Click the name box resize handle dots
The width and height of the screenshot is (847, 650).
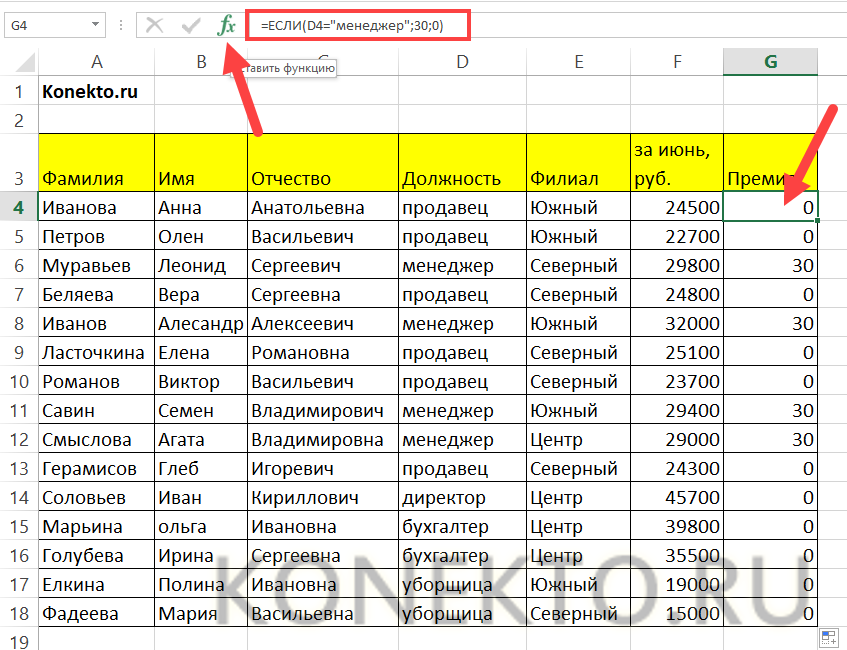tap(120, 26)
